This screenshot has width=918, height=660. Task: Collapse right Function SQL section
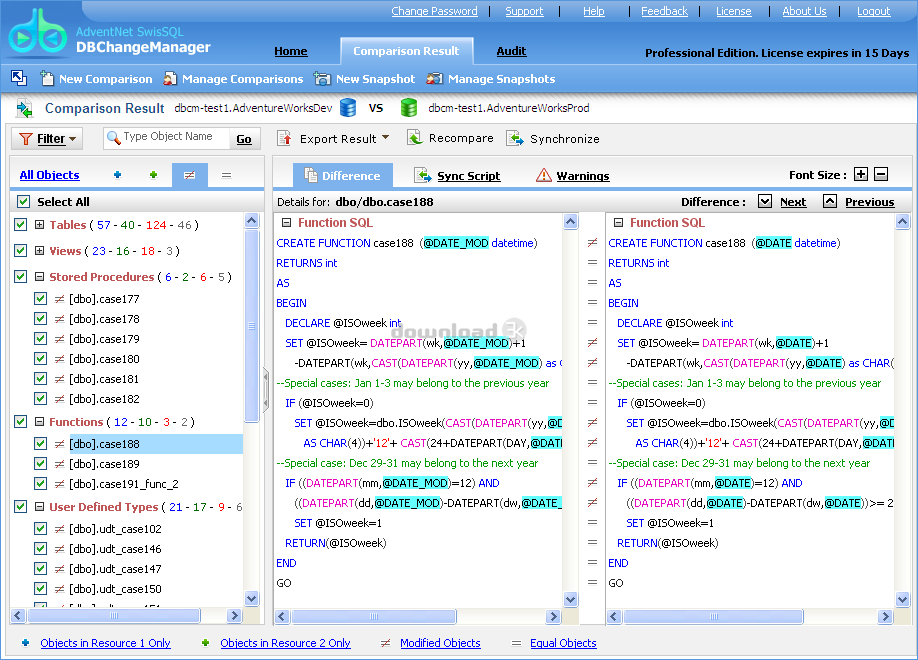[618, 223]
